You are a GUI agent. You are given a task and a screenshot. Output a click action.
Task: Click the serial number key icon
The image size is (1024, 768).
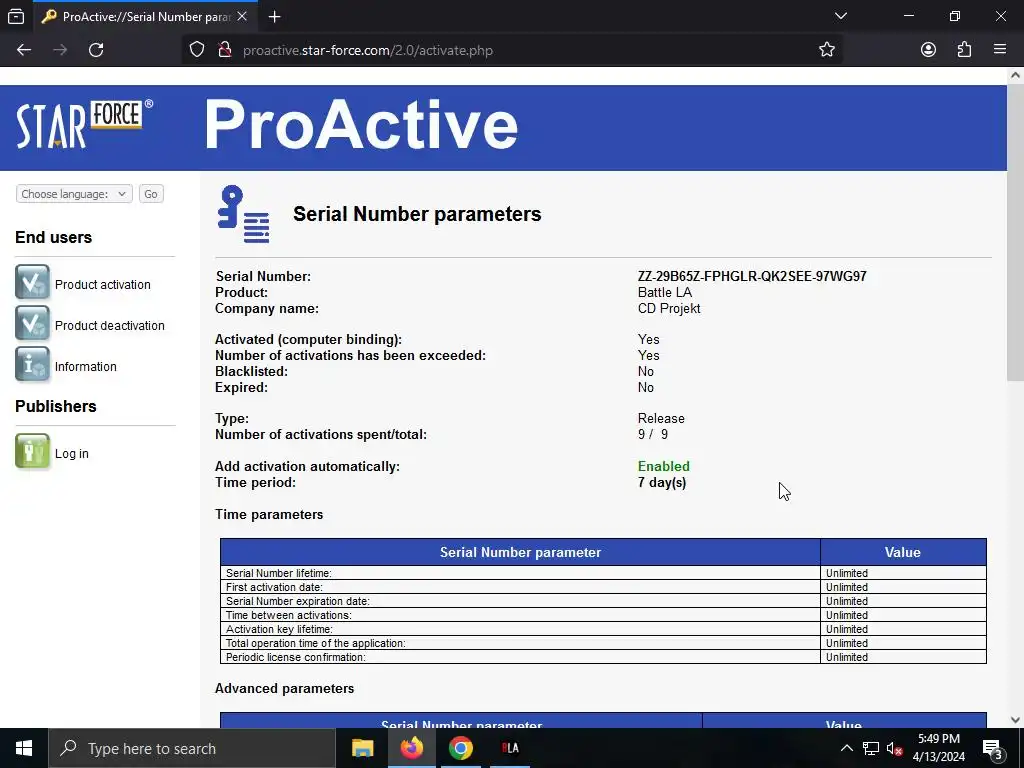click(244, 214)
